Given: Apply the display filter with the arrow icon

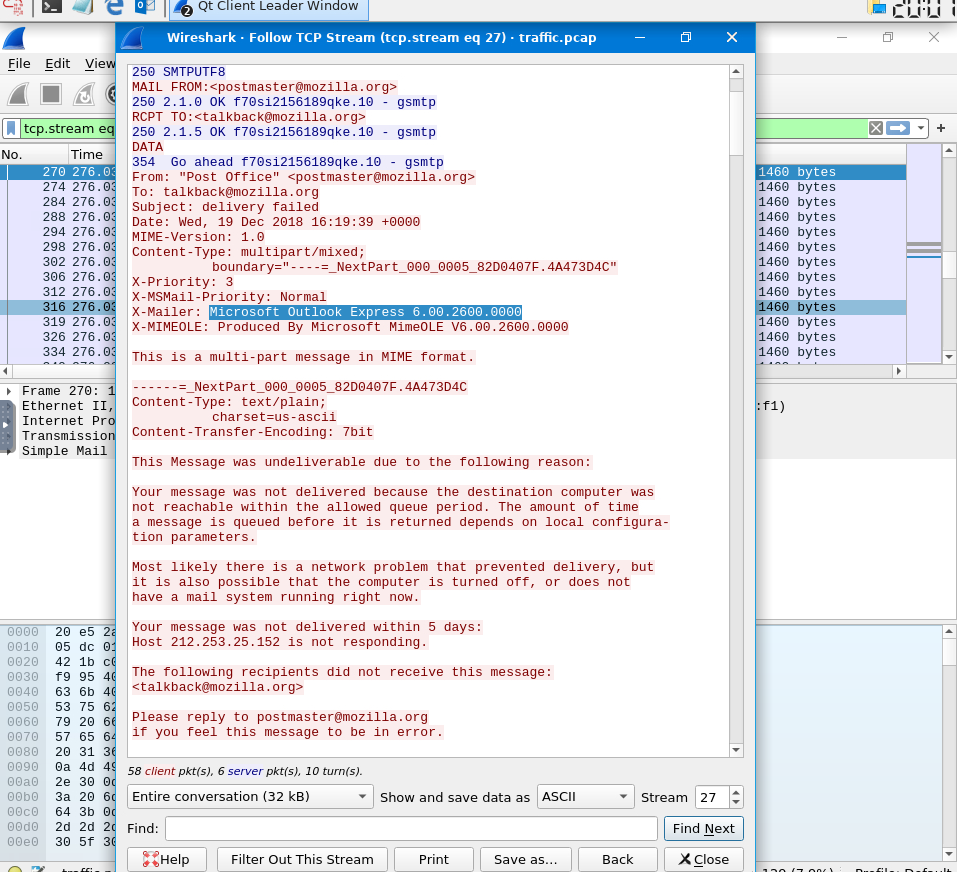Looking at the screenshot, I should 898,128.
